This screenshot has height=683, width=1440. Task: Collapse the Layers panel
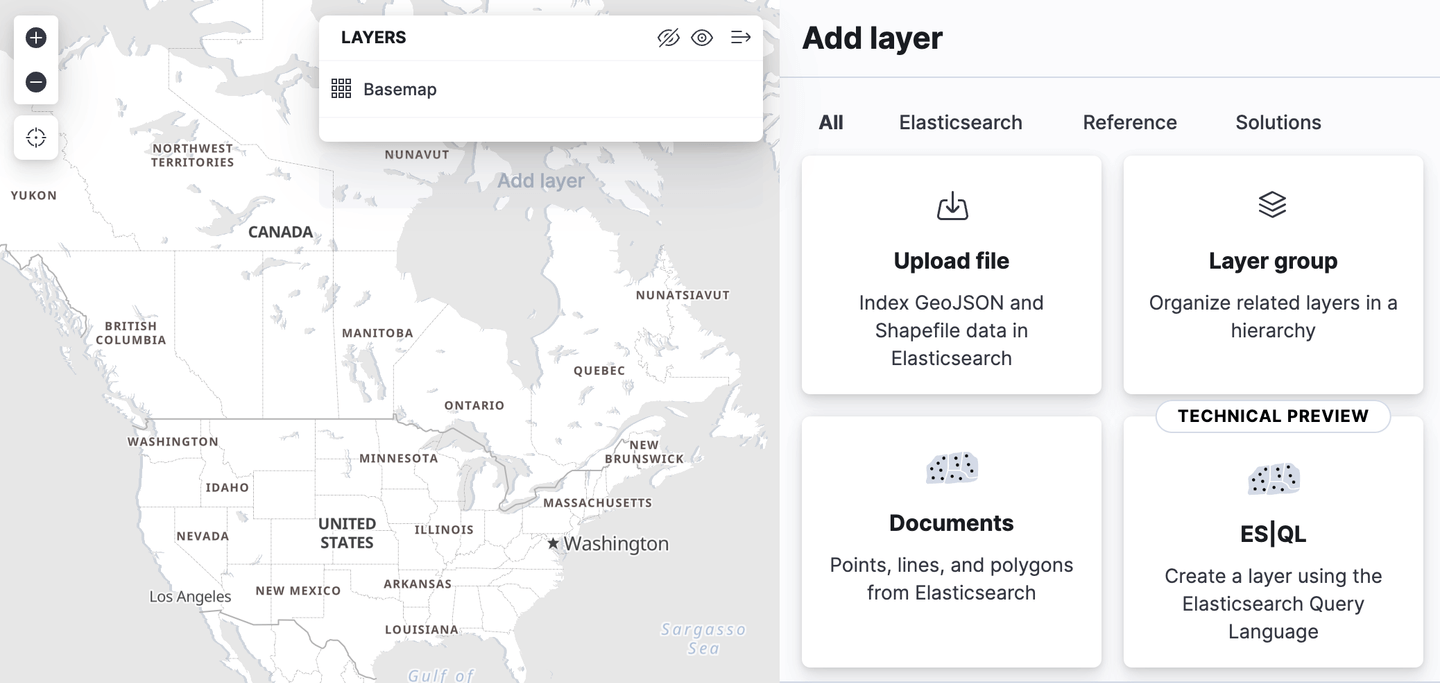[740, 37]
